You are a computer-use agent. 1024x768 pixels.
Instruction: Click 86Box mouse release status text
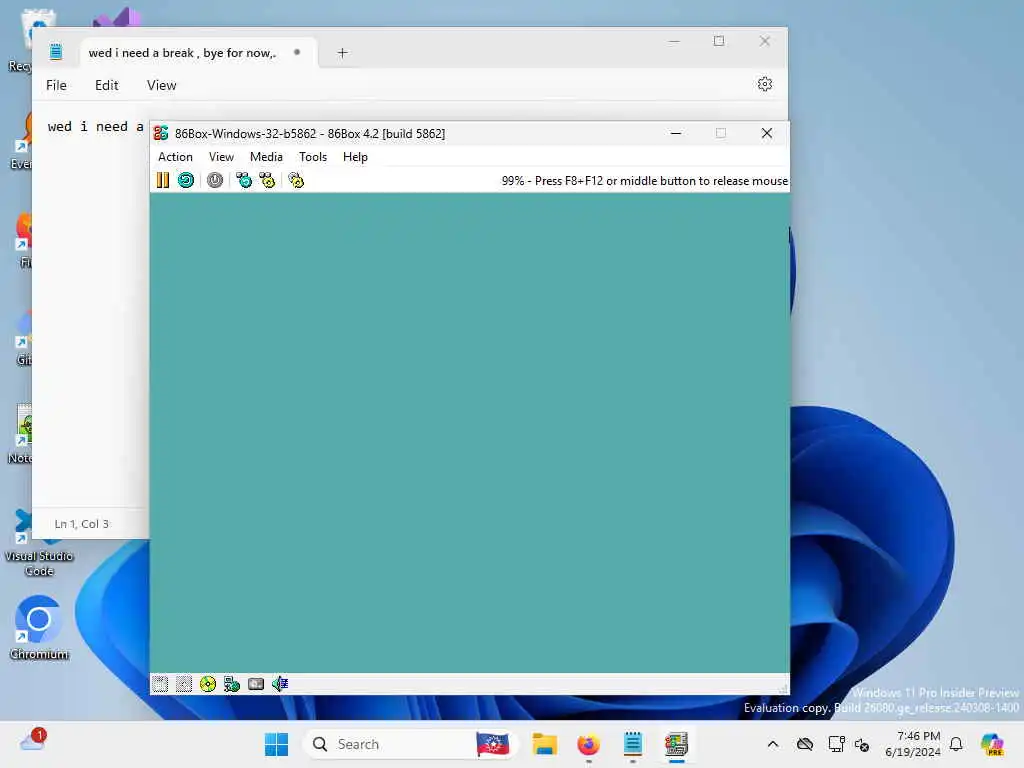[x=645, y=181]
